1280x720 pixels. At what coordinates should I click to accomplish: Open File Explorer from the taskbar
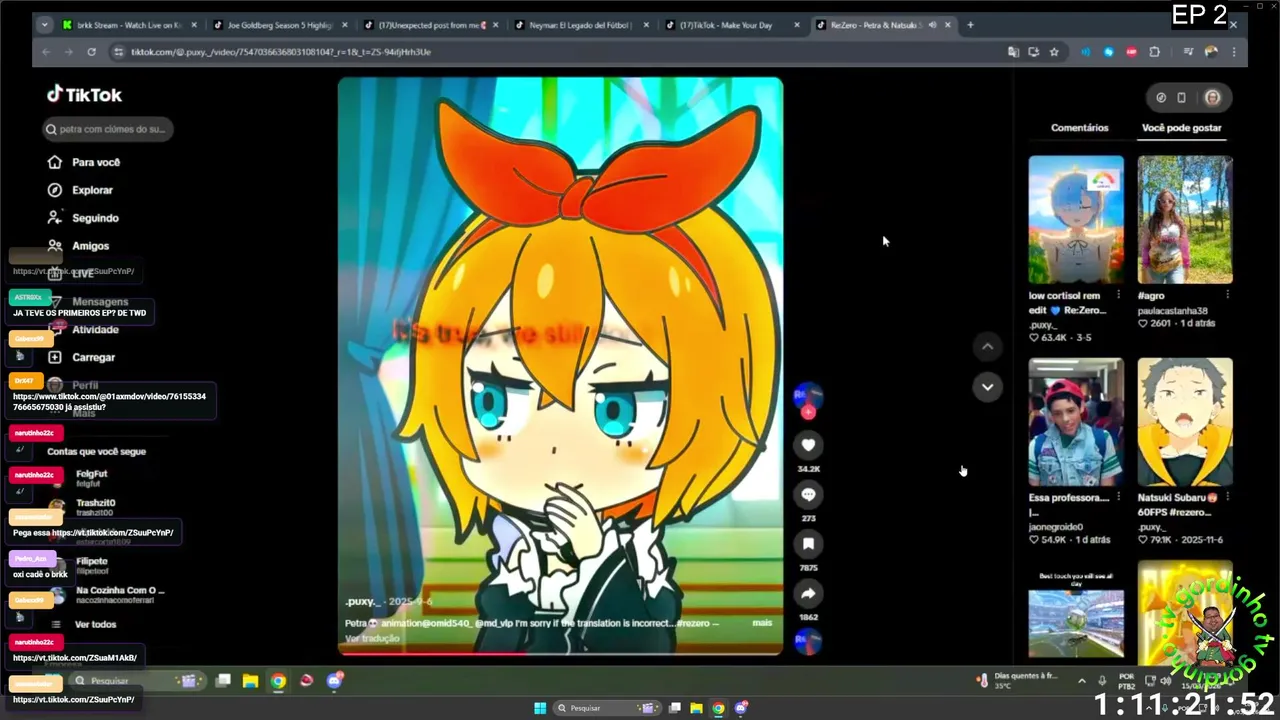tap(696, 708)
